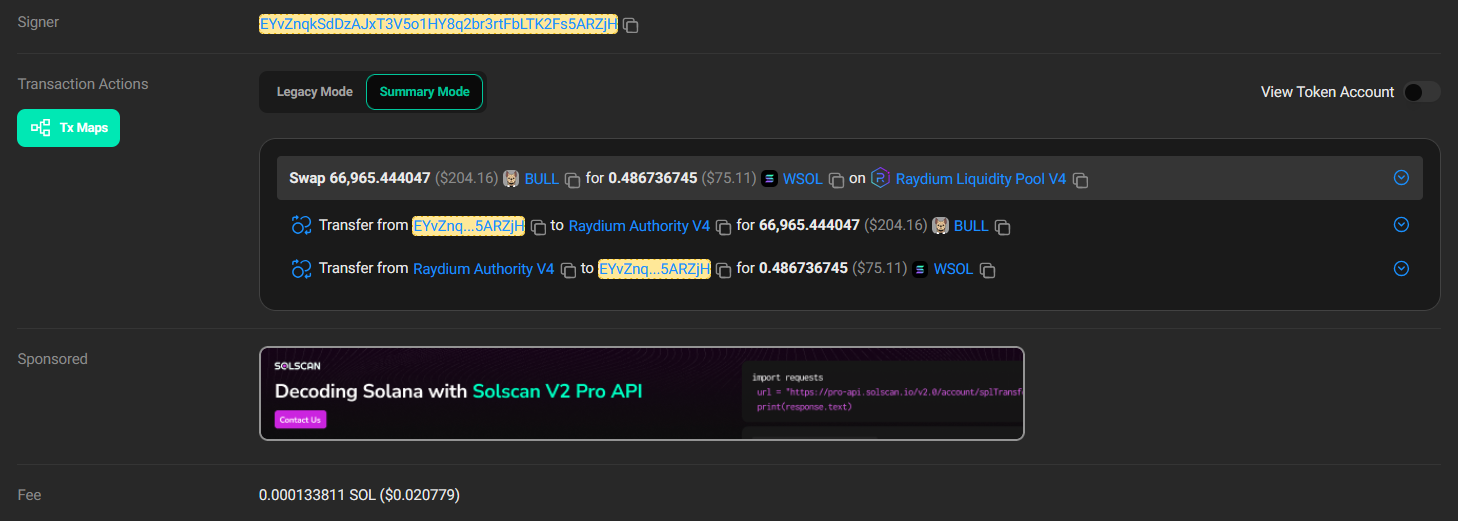
Task: Click the Swap amount 66,965.444047
Action: (380, 178)
